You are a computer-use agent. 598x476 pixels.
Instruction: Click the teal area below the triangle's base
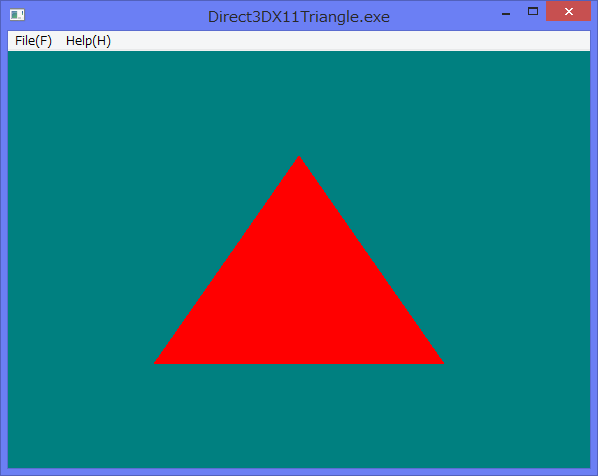299,416
